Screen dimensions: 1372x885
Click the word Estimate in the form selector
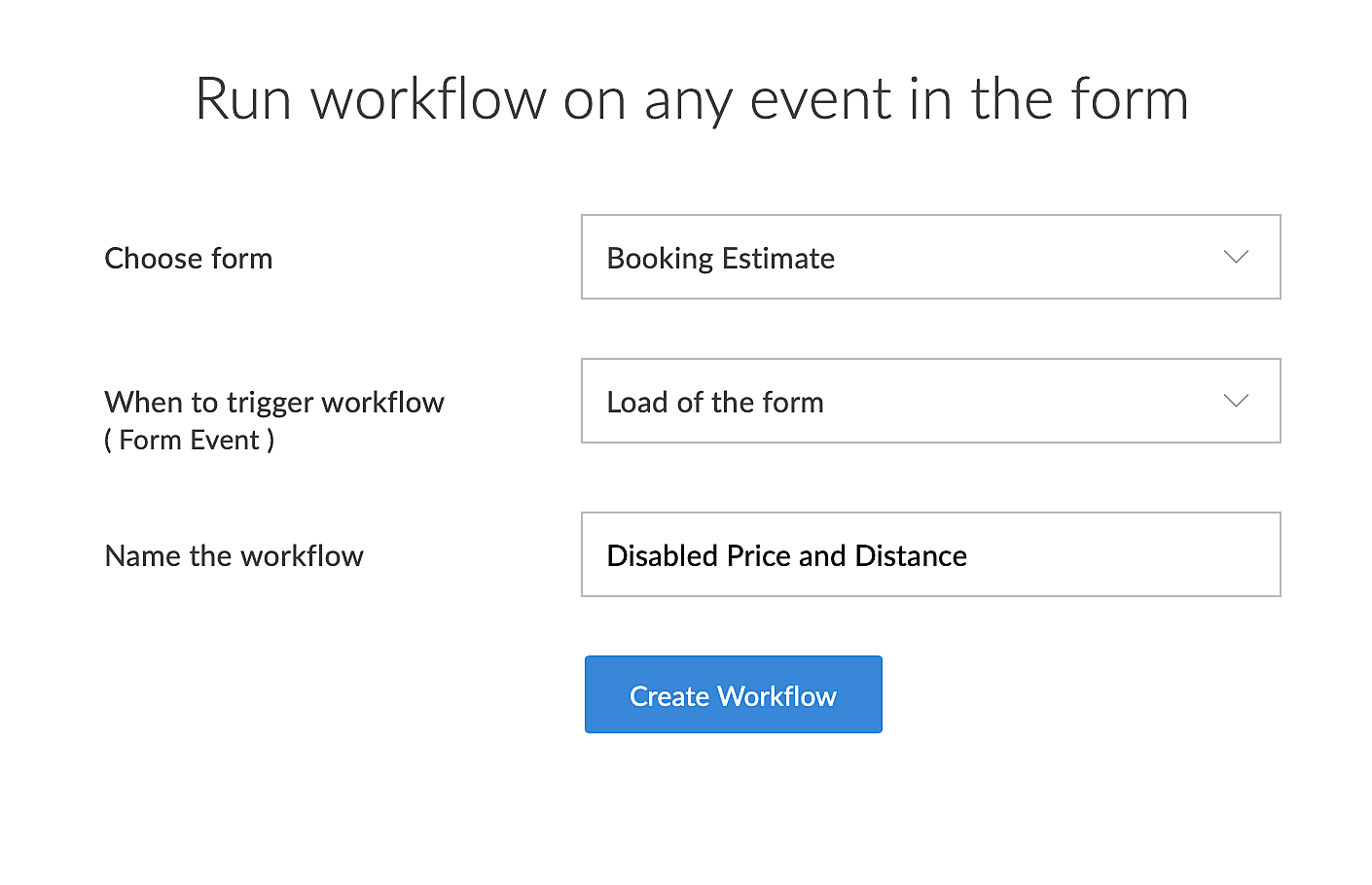click(x=777, y=259)
